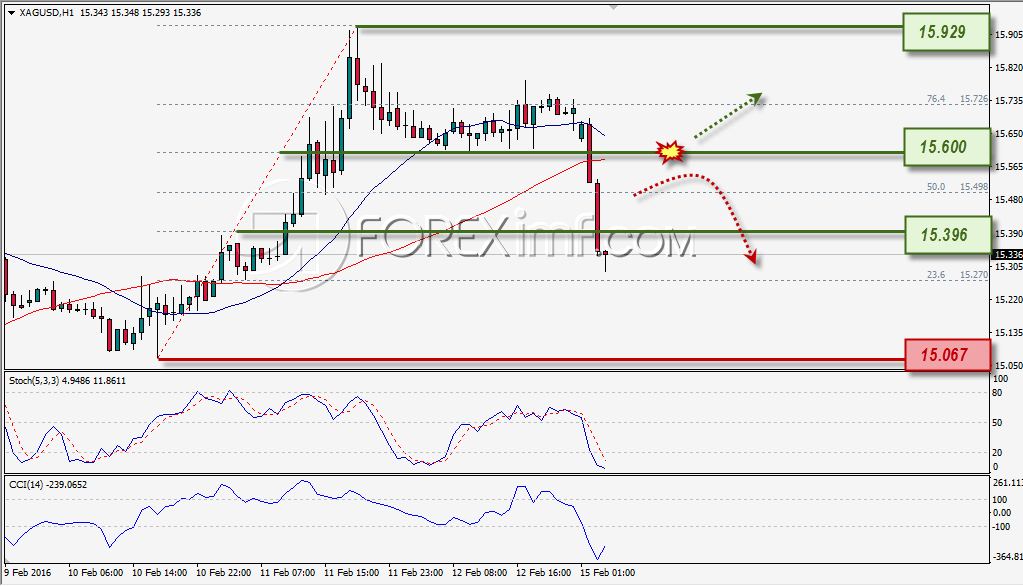Click the 12 Feb 08:00 time label

pyautogui.click(x=479, y=573)
